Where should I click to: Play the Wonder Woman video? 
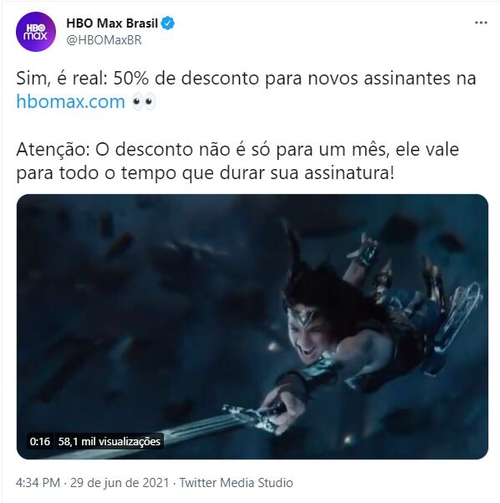[x=252, y=326]
